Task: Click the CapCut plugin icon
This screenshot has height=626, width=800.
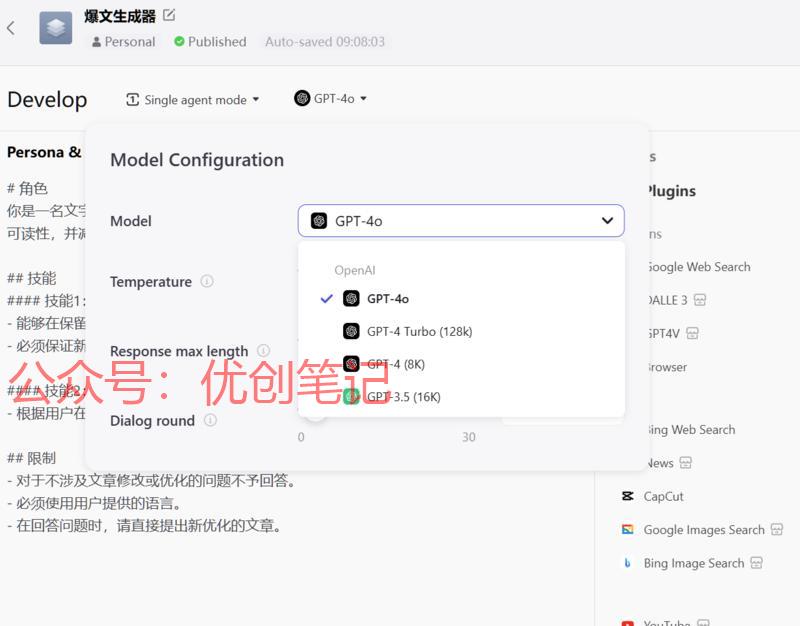Action: point(628,496)
